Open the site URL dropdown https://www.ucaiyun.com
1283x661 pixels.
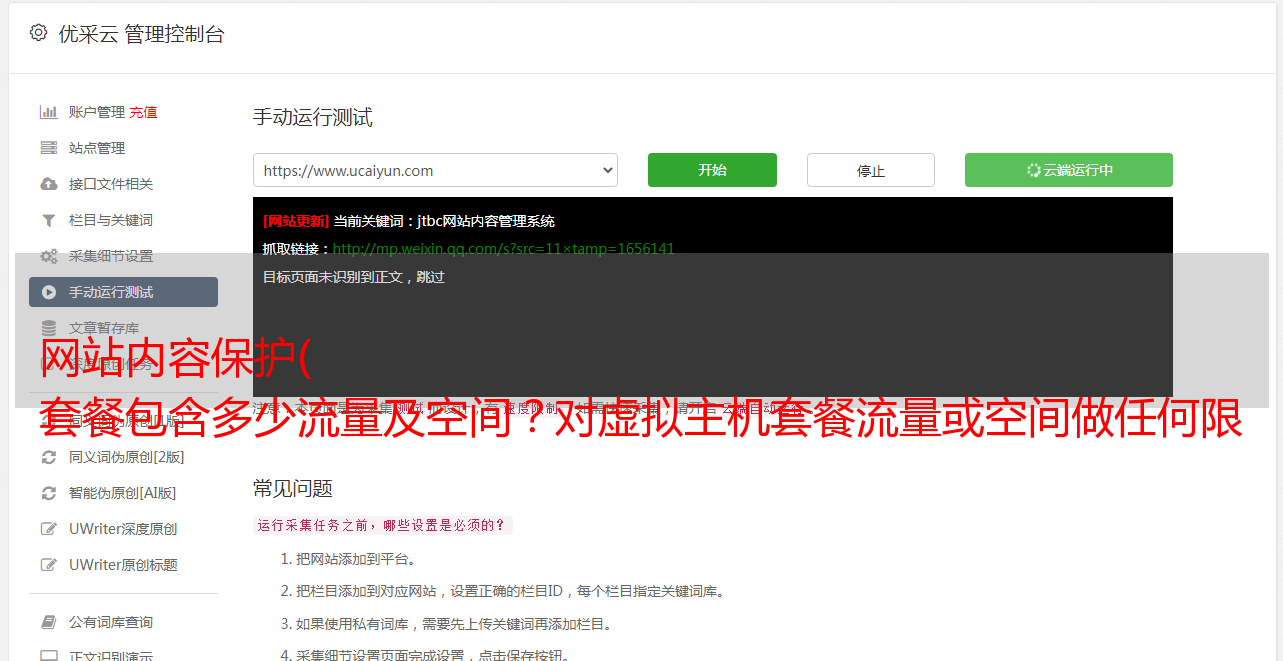coord(435,170)
